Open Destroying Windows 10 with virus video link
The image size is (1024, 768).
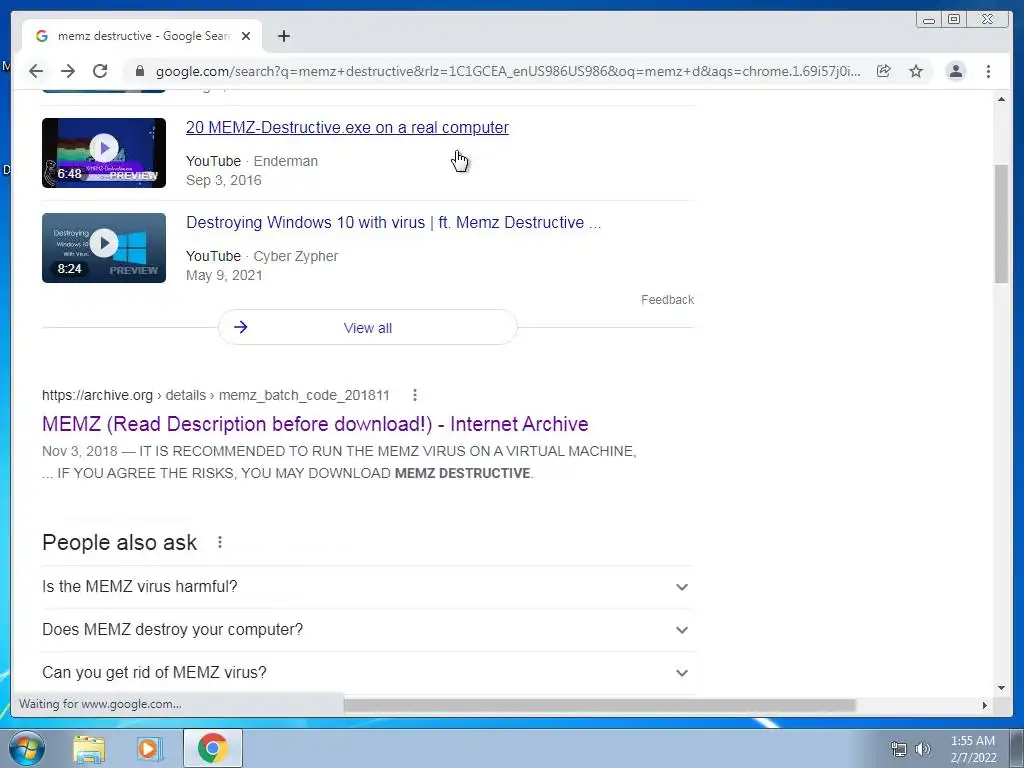point(393,222)
